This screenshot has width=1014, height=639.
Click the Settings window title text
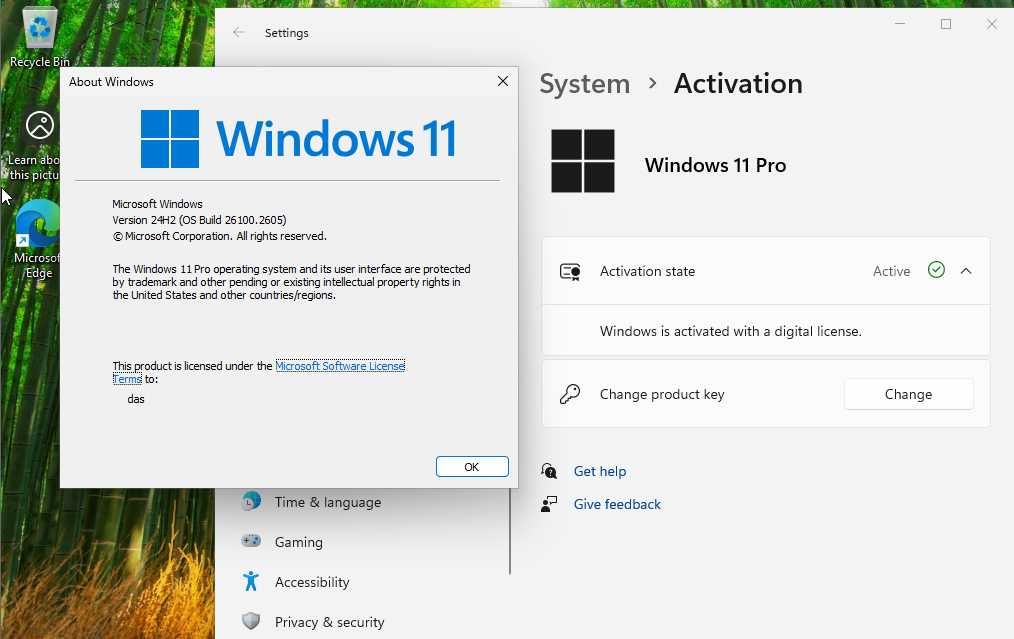(286, 33)
